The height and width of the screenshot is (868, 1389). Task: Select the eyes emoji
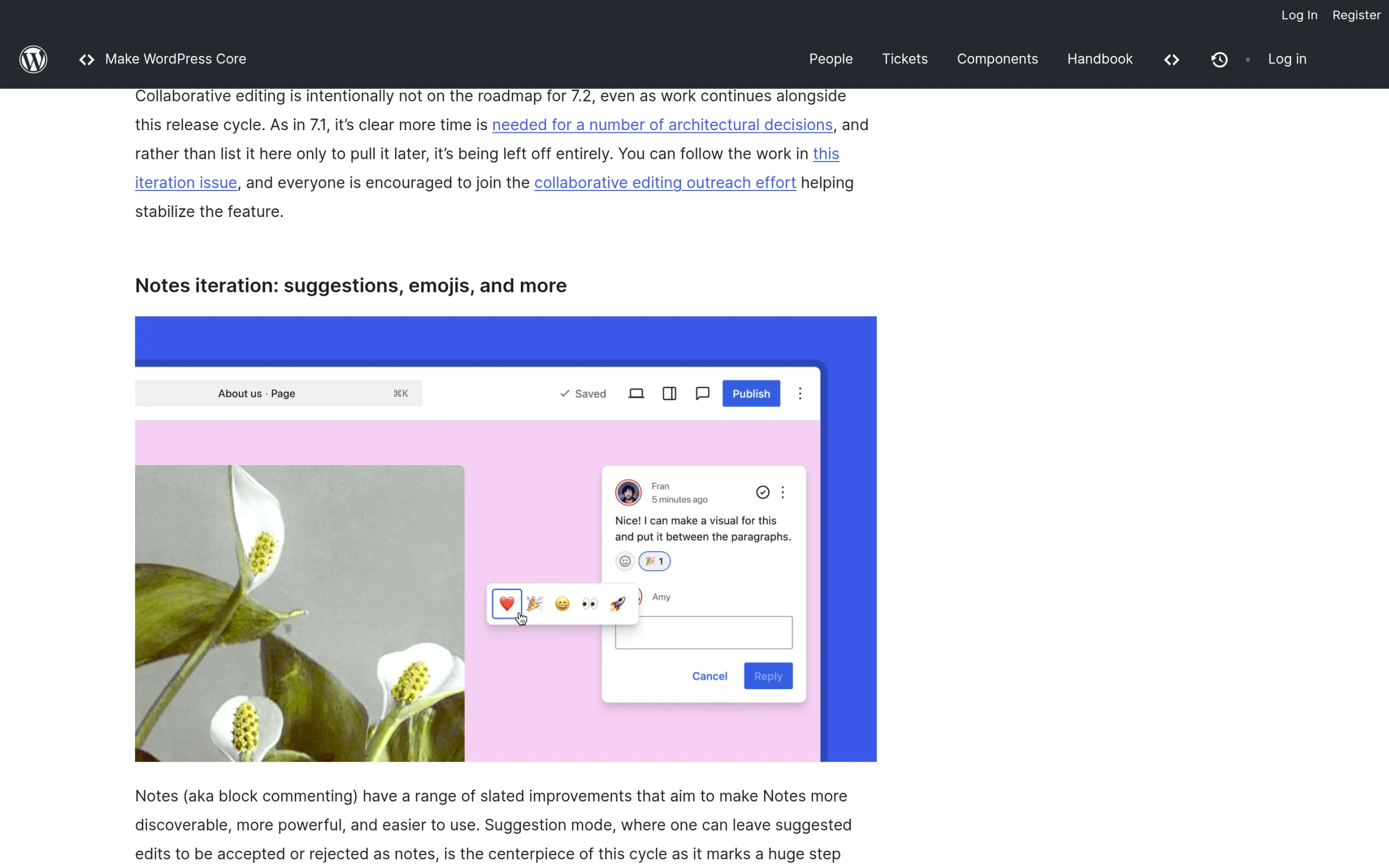coord(589,604)
